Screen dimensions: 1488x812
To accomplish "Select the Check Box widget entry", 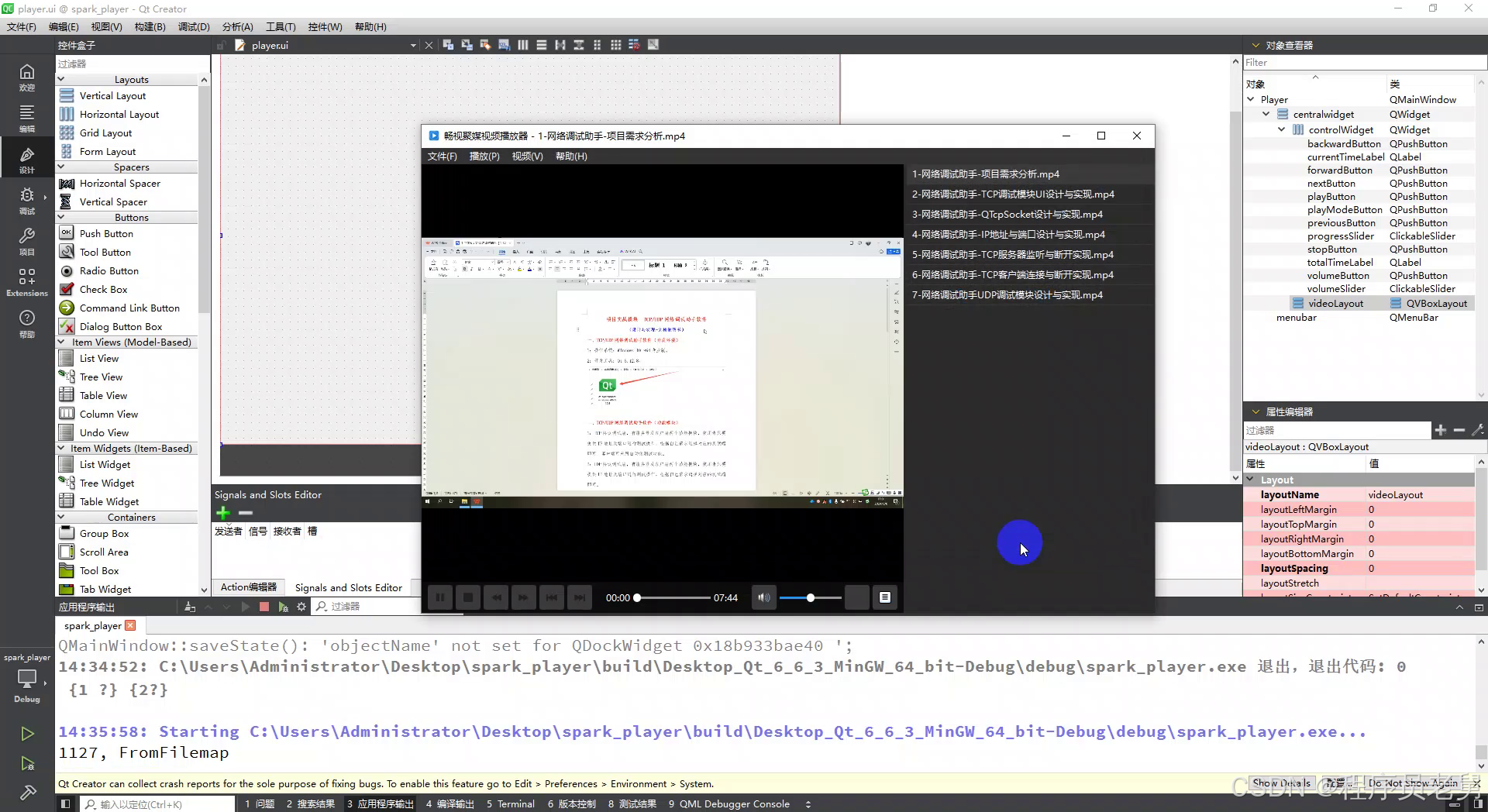I will 103,289.
